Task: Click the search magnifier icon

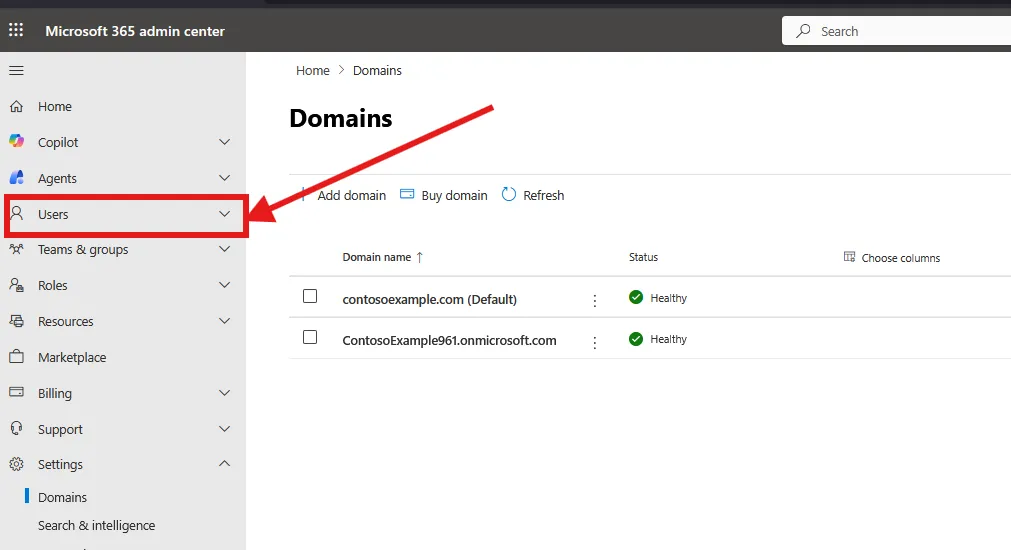Action: pos(803,31)
